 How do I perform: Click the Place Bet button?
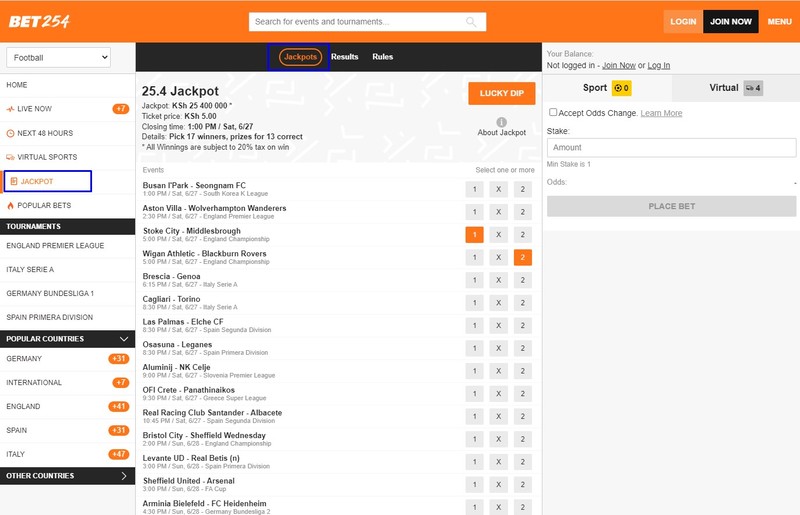pyautogui.click(x=671, y=206)
